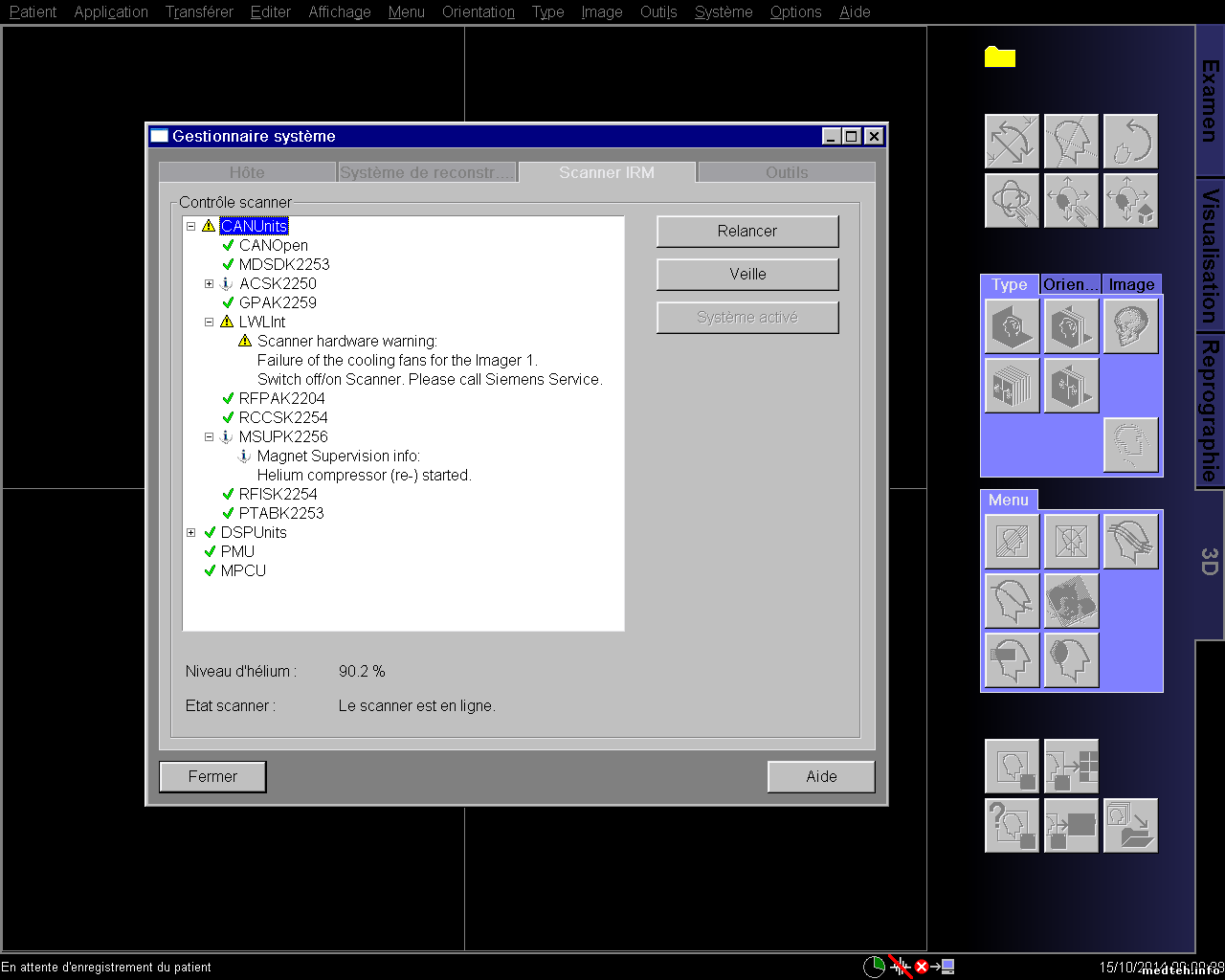Collapse the CANUnits tree node
This screenshot has height=980, width=1225.
pyautogui.click(x=191, y=227)
